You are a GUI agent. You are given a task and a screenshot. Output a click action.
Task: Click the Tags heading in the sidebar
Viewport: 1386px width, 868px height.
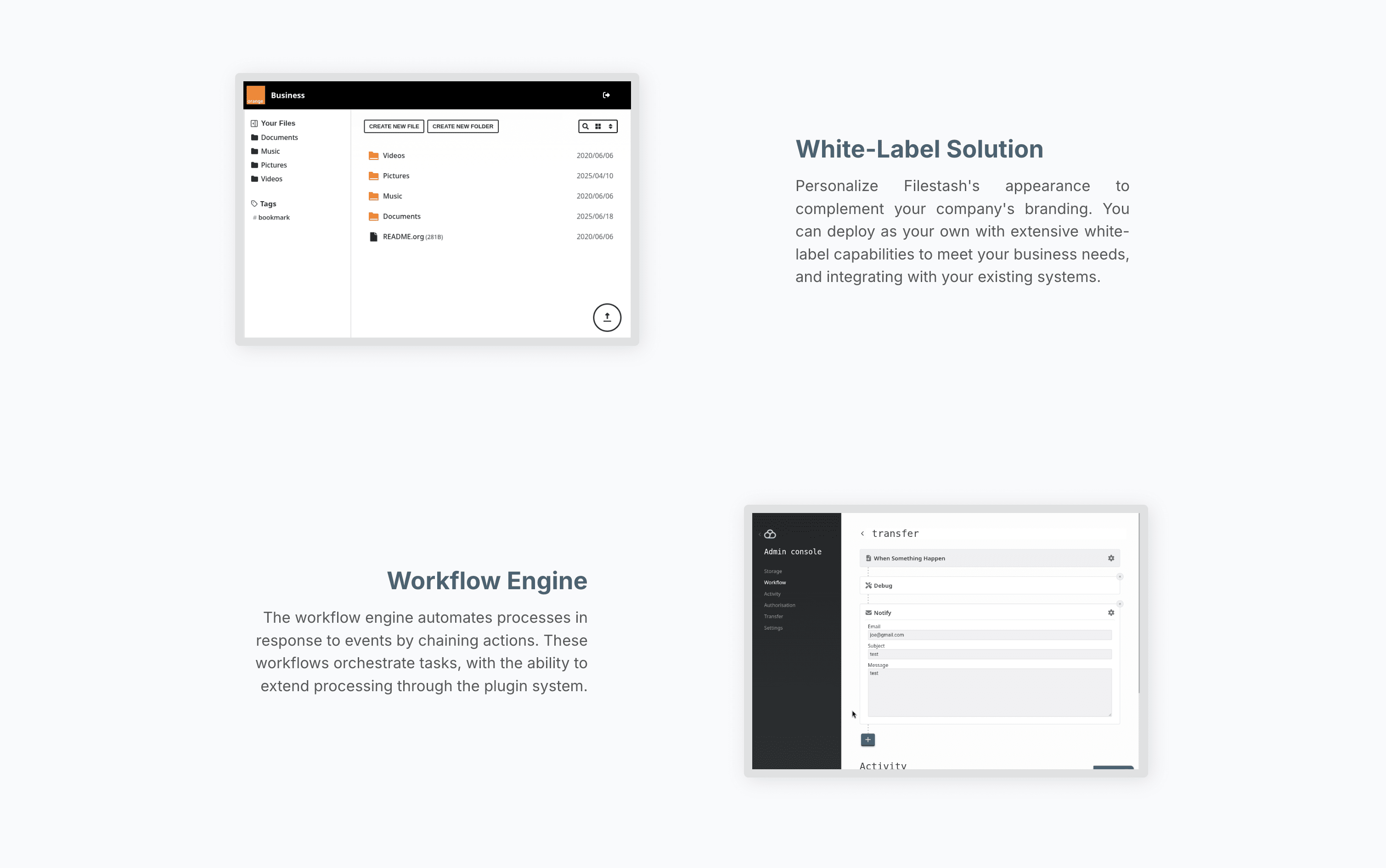pyautogui.click(x=264, y=204)
